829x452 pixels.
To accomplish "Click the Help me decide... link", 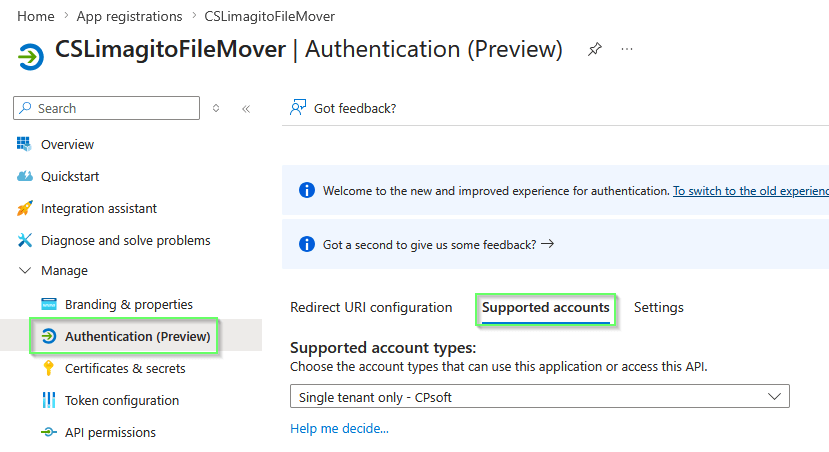I will 339,428.
